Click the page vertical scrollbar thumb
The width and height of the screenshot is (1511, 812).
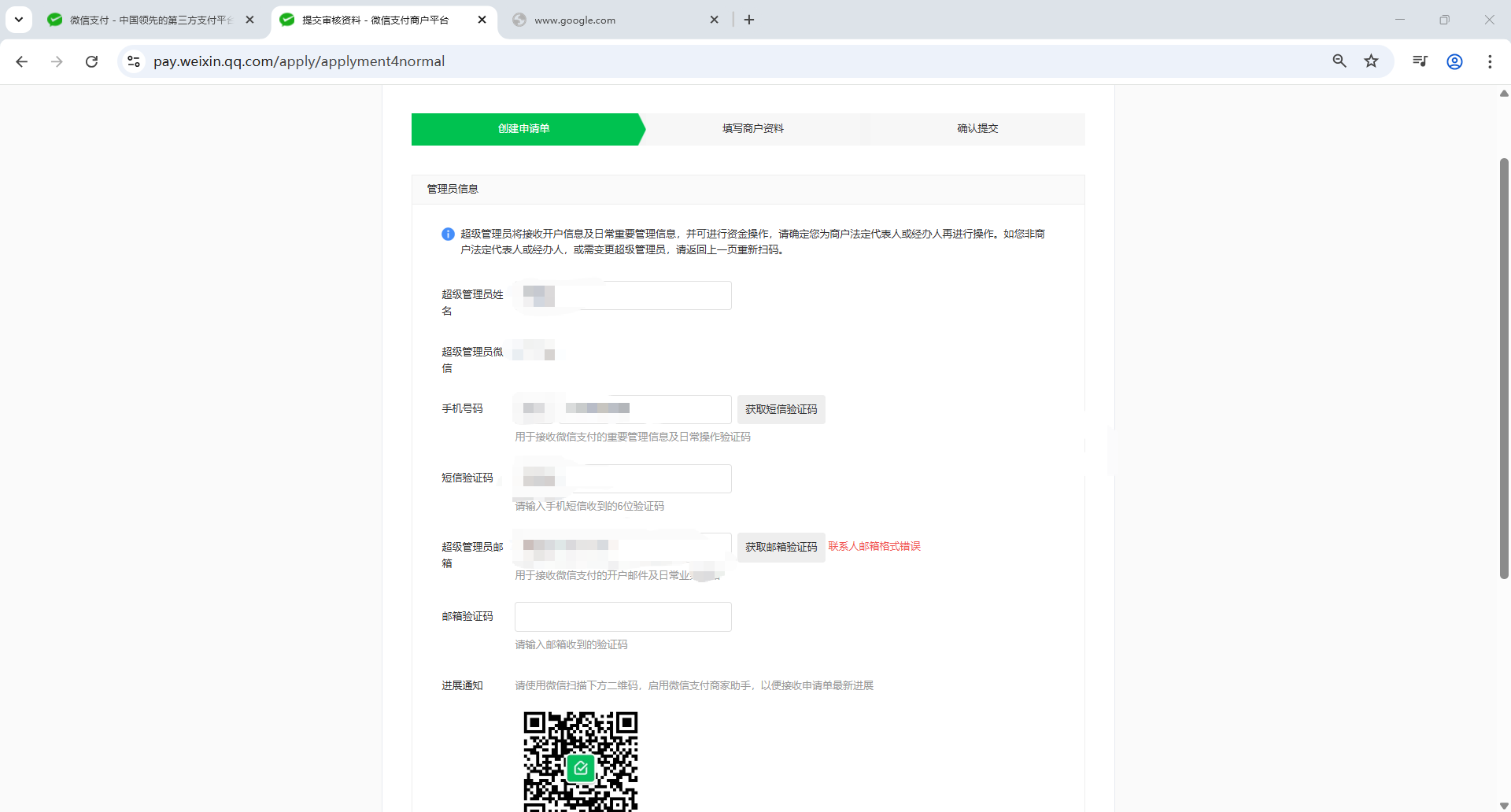(x=1504, y=368)
